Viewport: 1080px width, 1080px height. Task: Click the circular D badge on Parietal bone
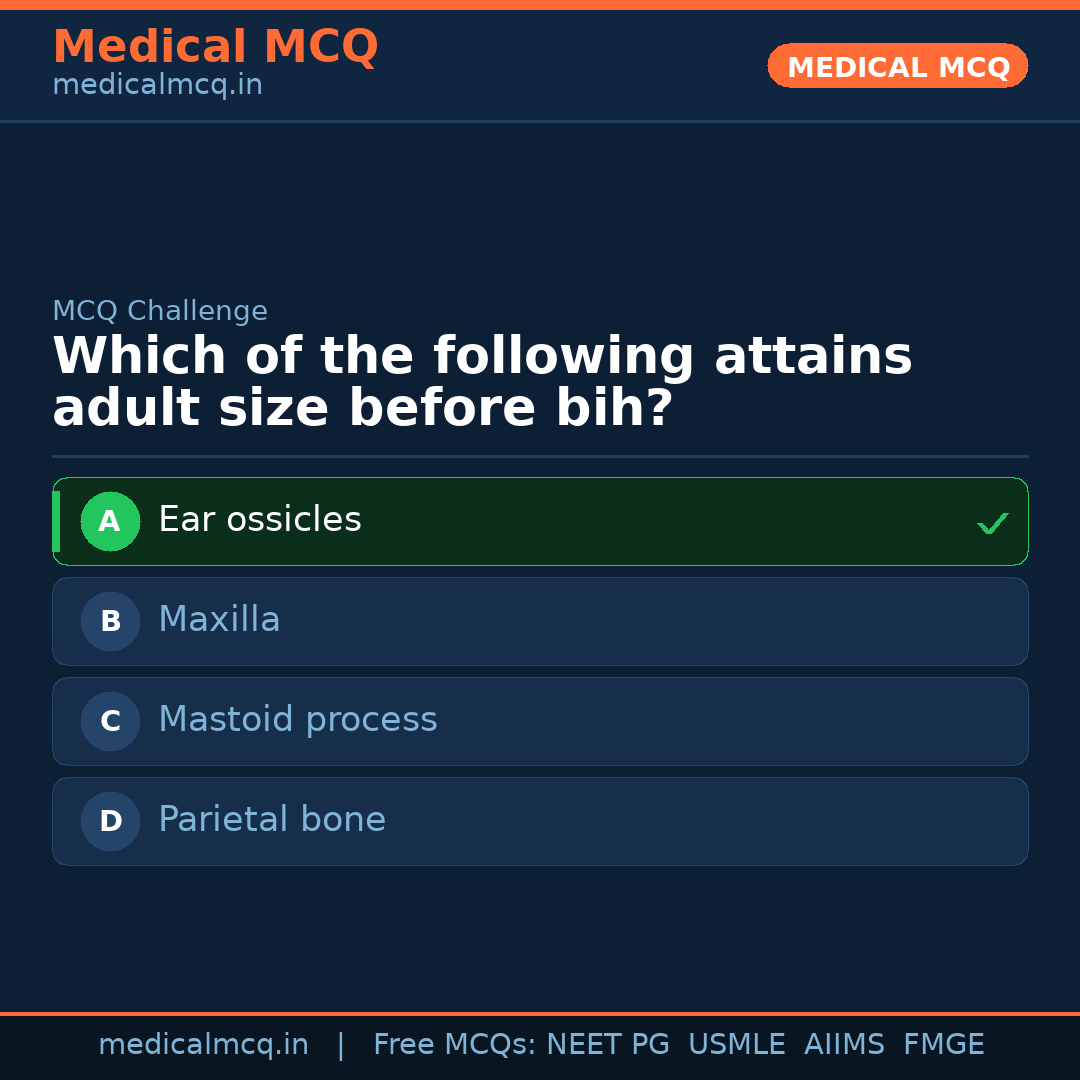point(110,821)
